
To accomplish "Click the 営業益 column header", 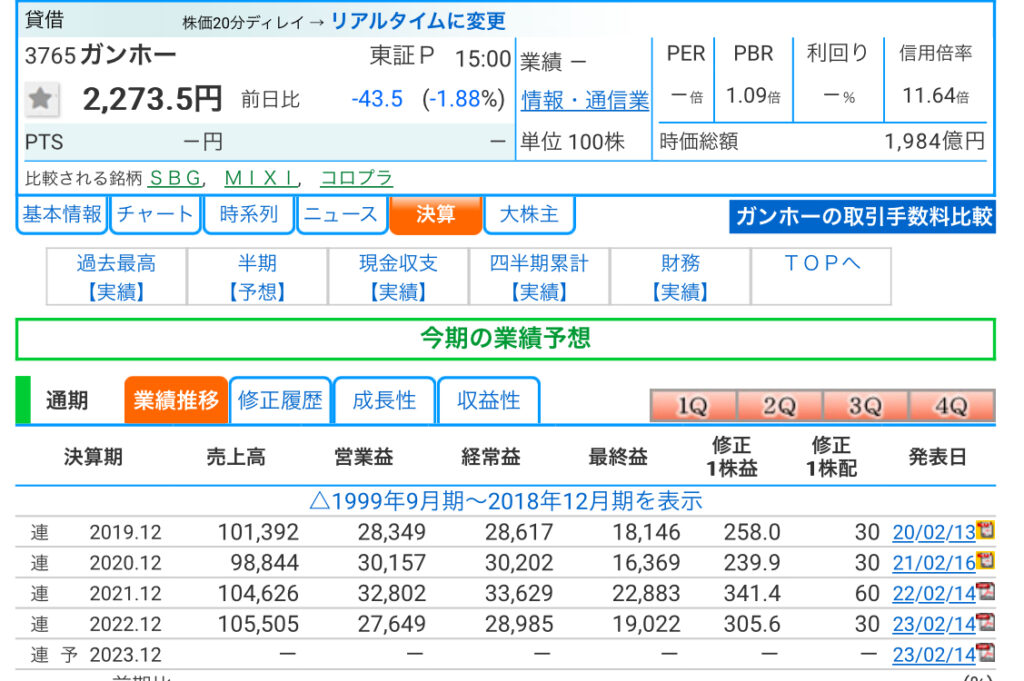I will tap(363, 457).
